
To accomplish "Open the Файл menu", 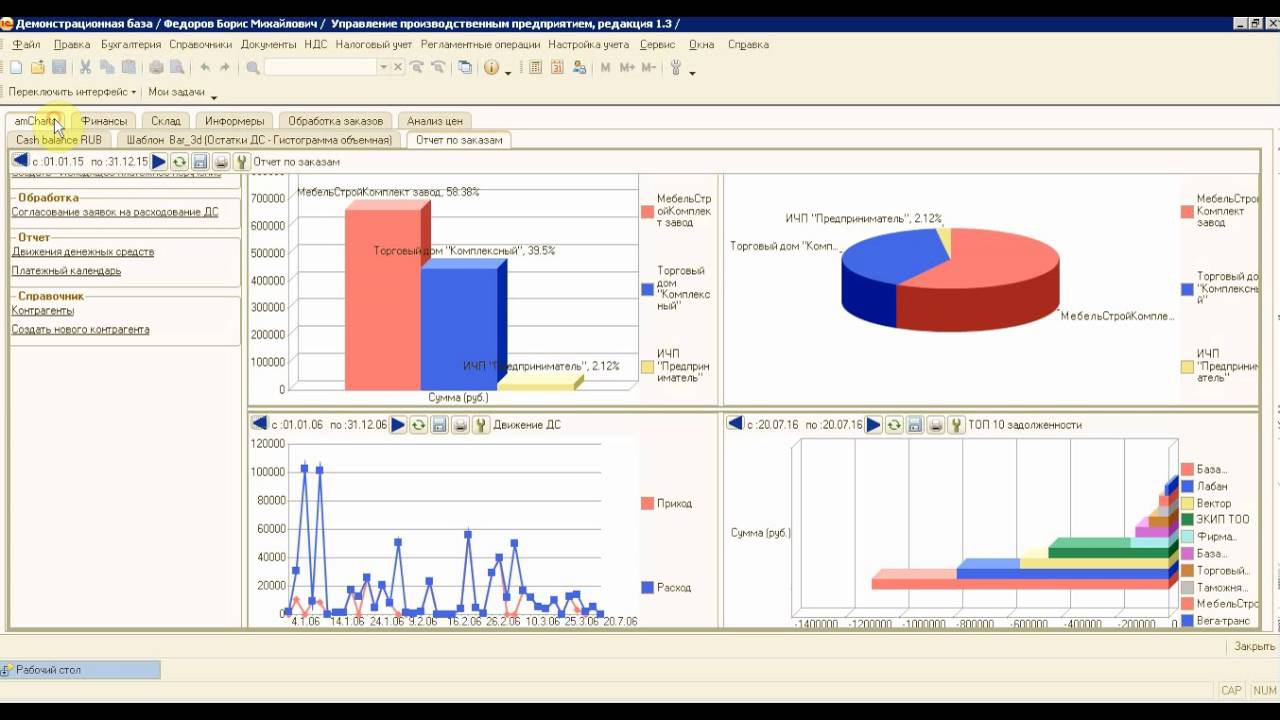I will click(x=26, y=44).
